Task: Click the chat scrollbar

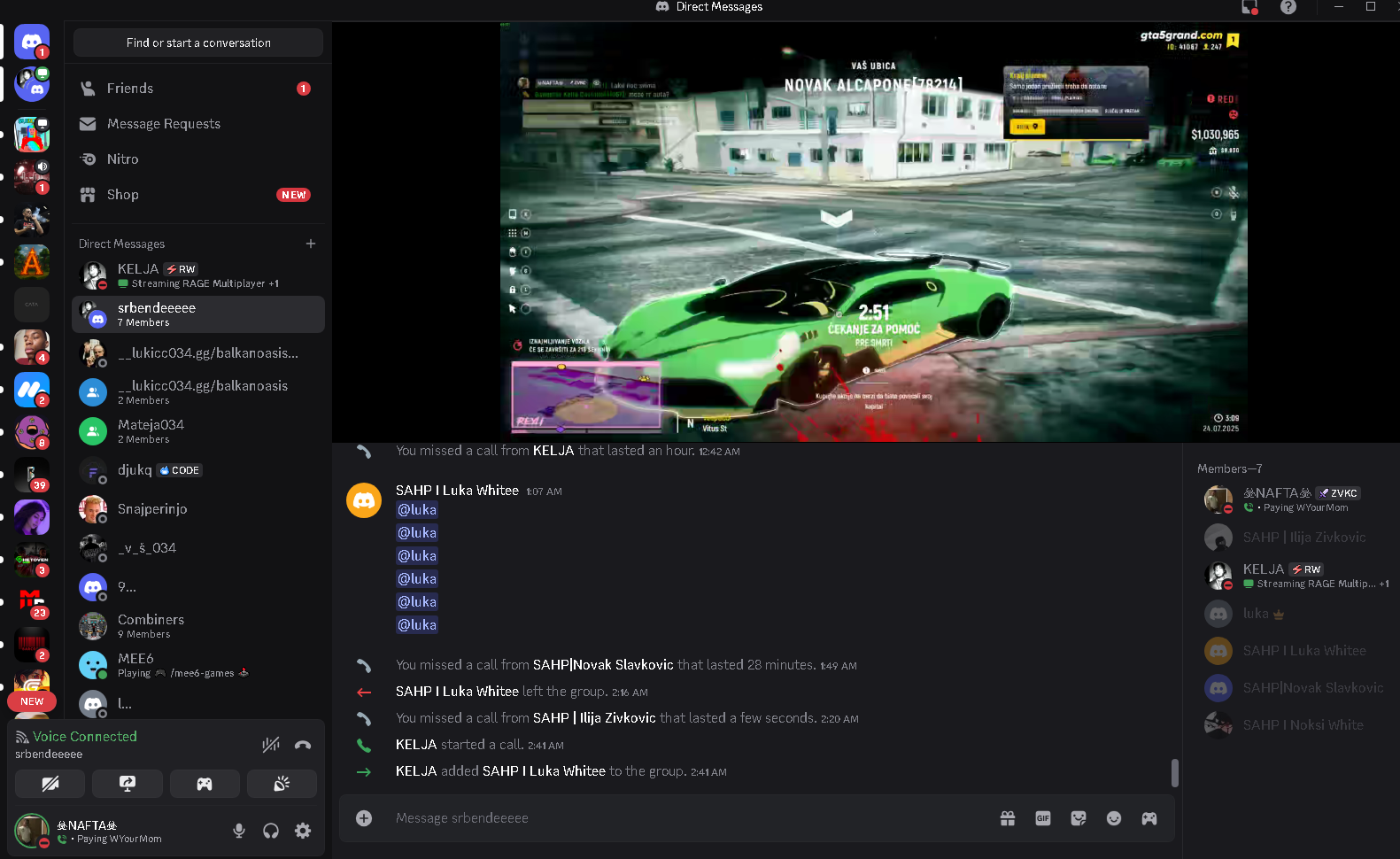Action: pos(1175,773)
